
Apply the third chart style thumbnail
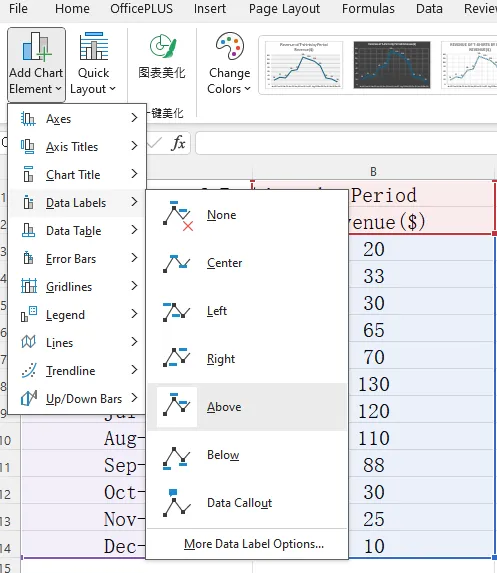pos(469,65)
